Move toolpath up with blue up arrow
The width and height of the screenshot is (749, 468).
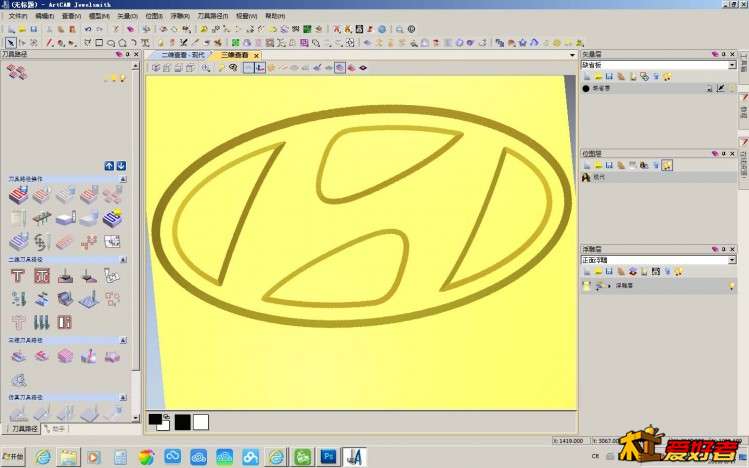click(109, 166)
